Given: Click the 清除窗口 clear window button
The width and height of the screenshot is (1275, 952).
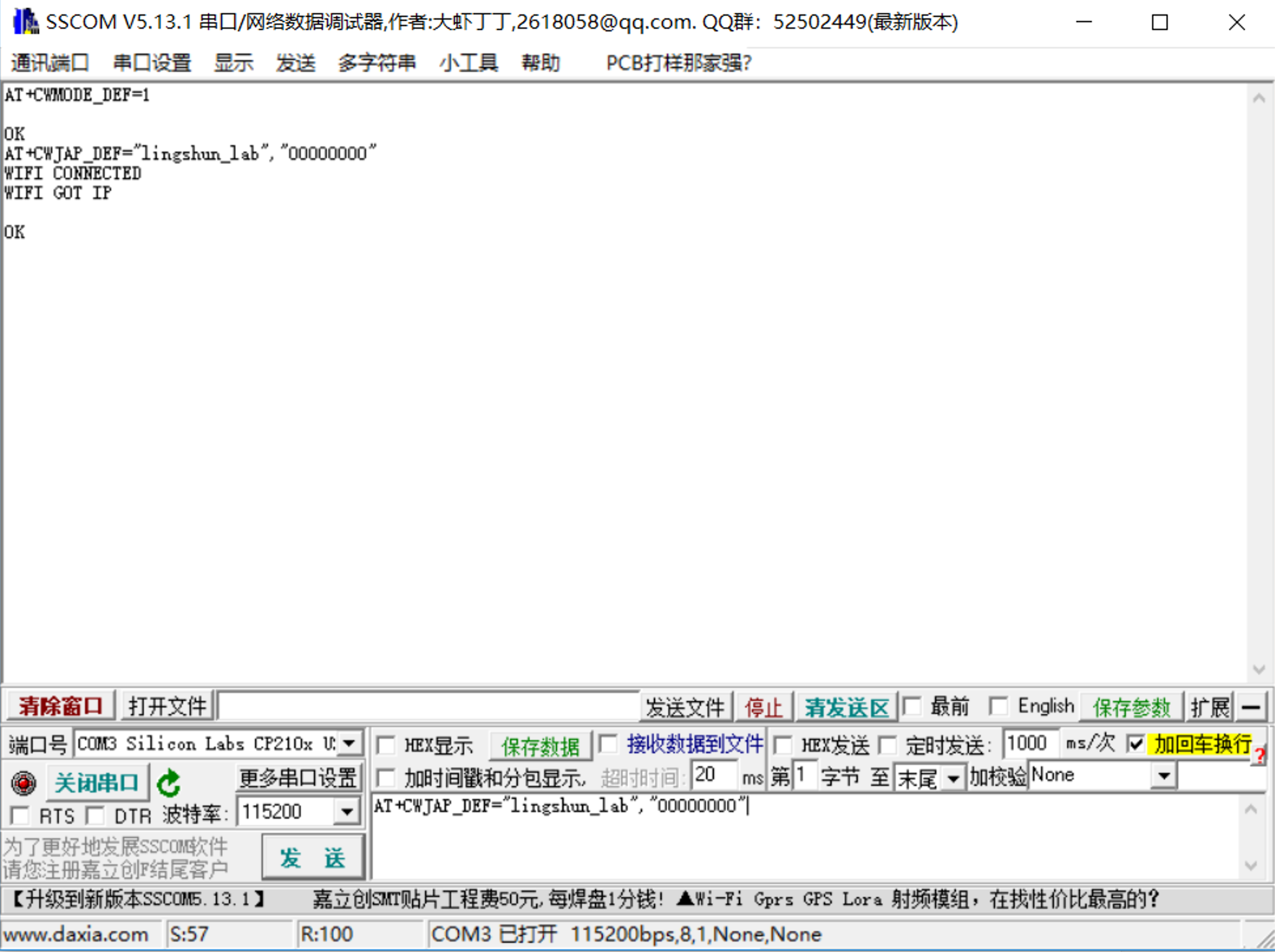Looking at the screenshot, I should (x=60, y=706).
